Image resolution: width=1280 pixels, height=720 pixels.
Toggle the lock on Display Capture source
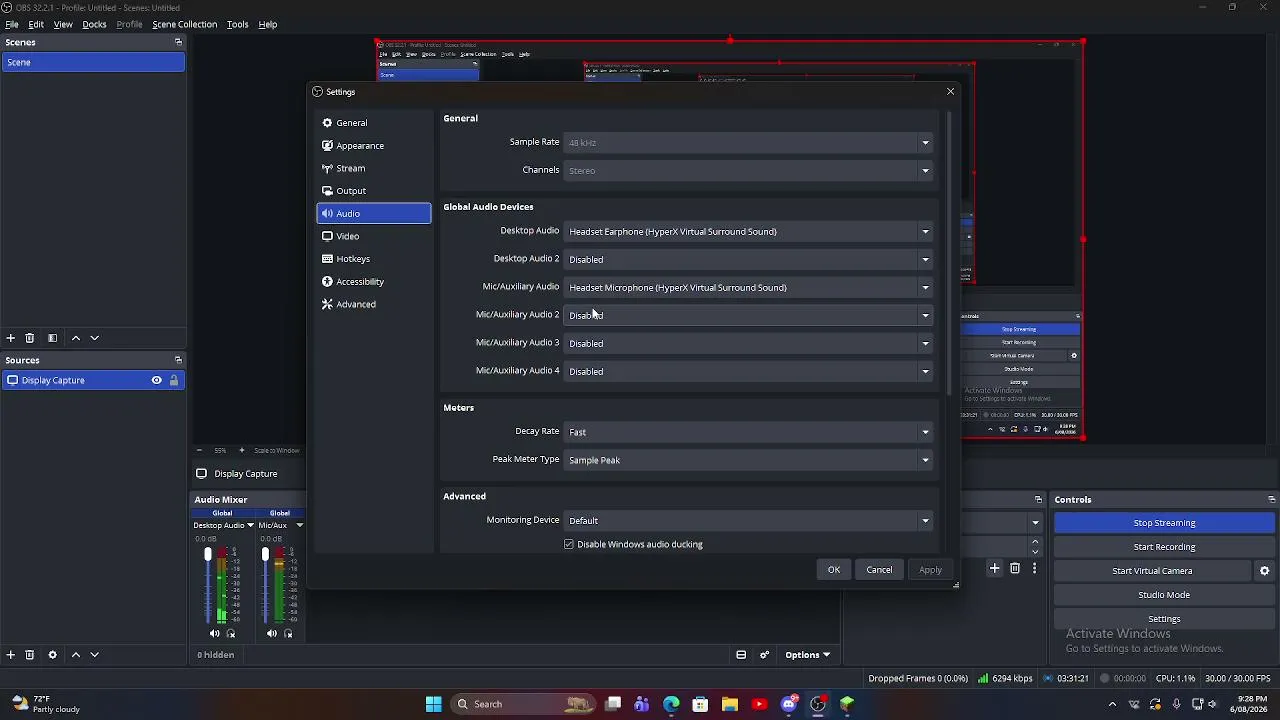point(173,380)
